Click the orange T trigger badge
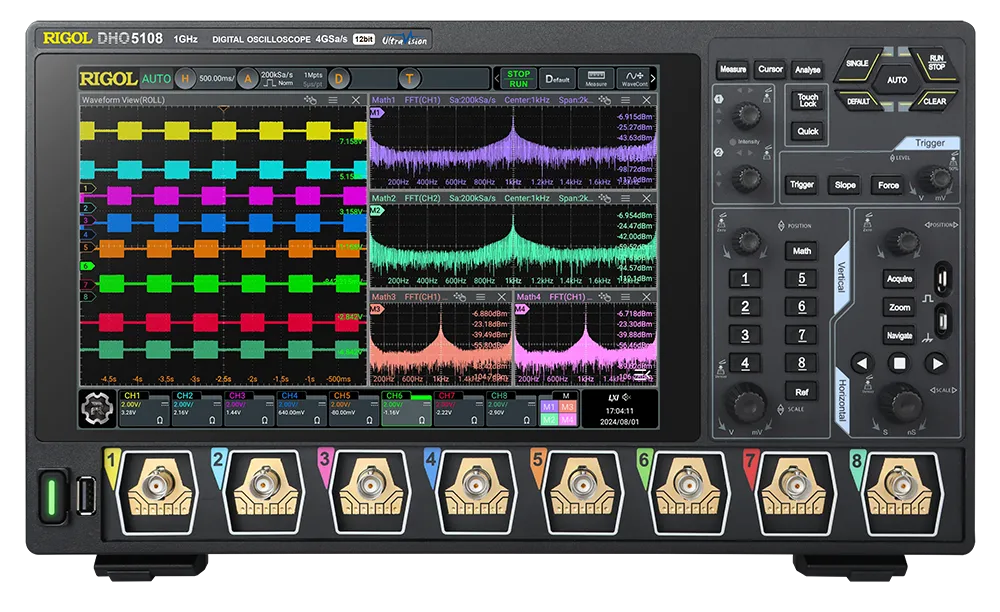1000x612 pixels. [x=409, y=79]
